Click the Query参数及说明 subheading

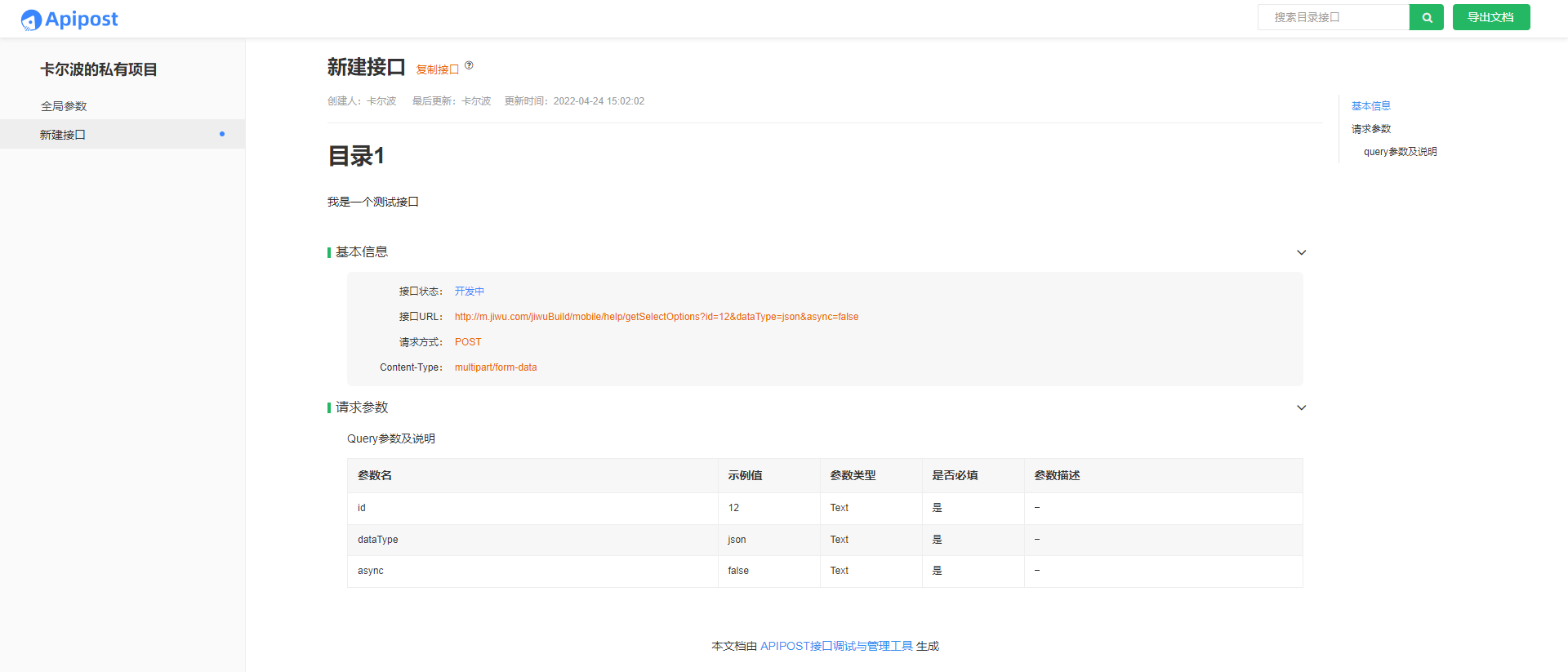click(391, 438)
